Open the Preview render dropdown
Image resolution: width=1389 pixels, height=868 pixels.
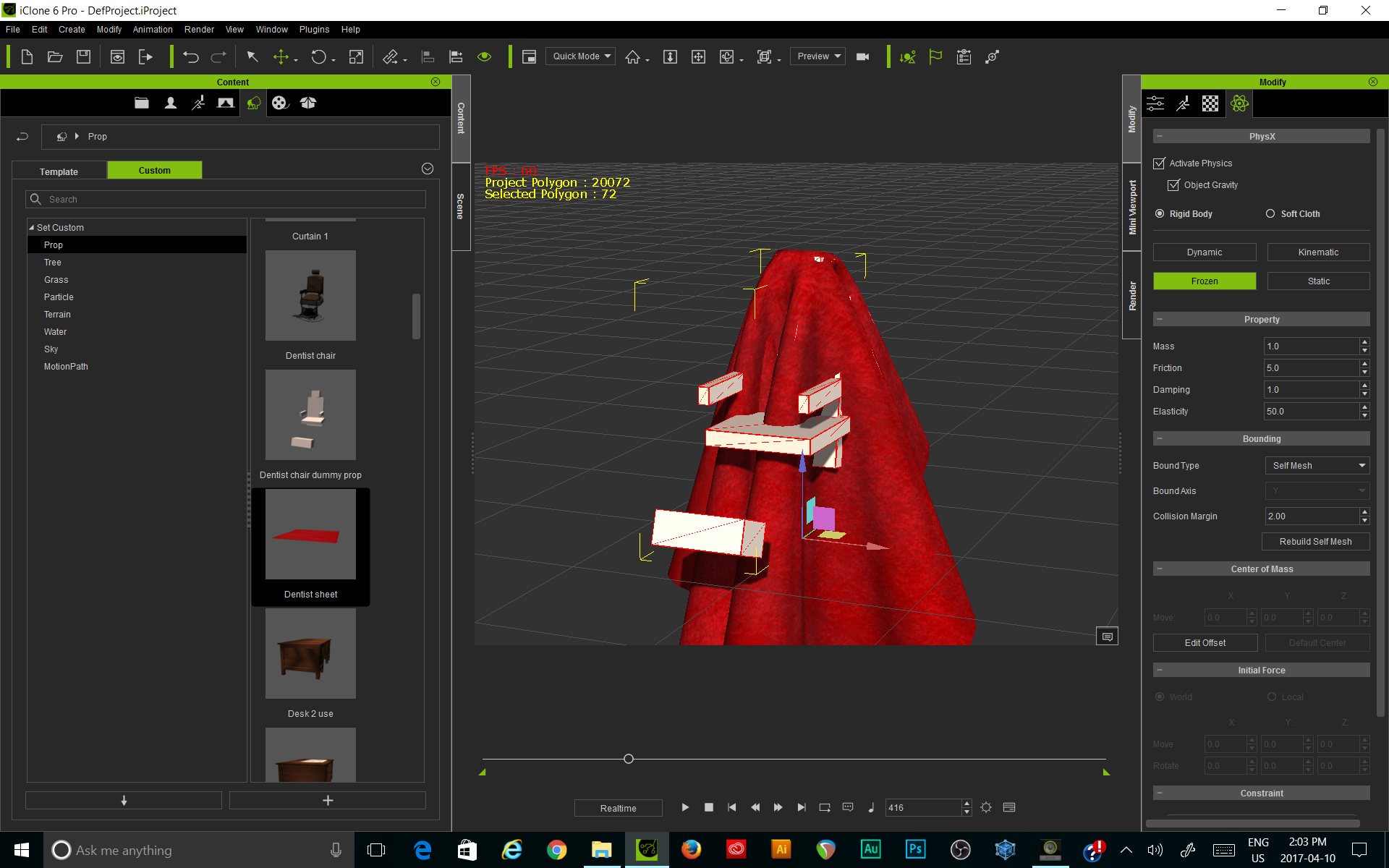[x=818, y=56]
